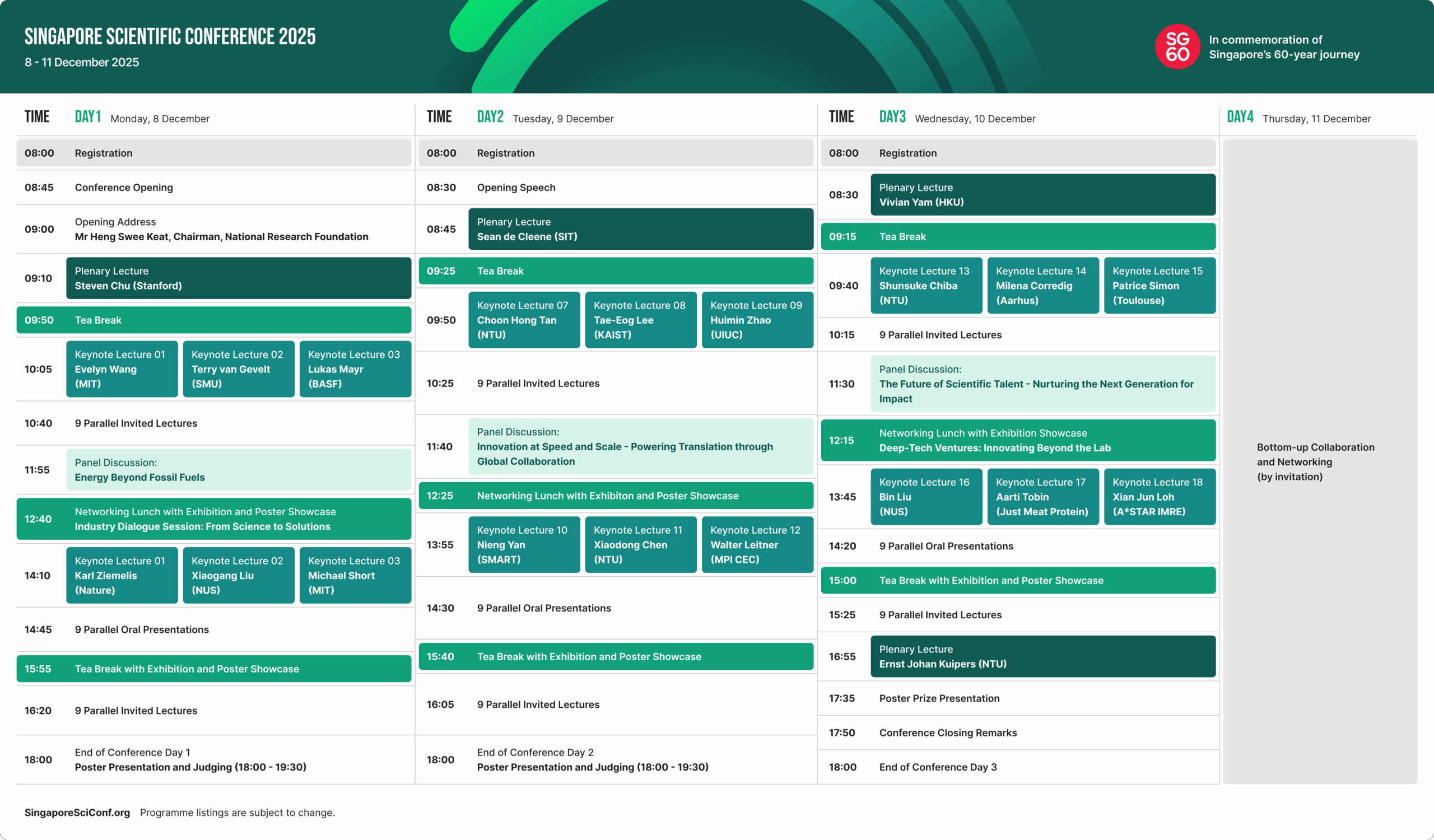This screenshot has height=840, width=1434.
Task: Click Industry Dialogue Session lunch bar
Action: click(213, 519)
